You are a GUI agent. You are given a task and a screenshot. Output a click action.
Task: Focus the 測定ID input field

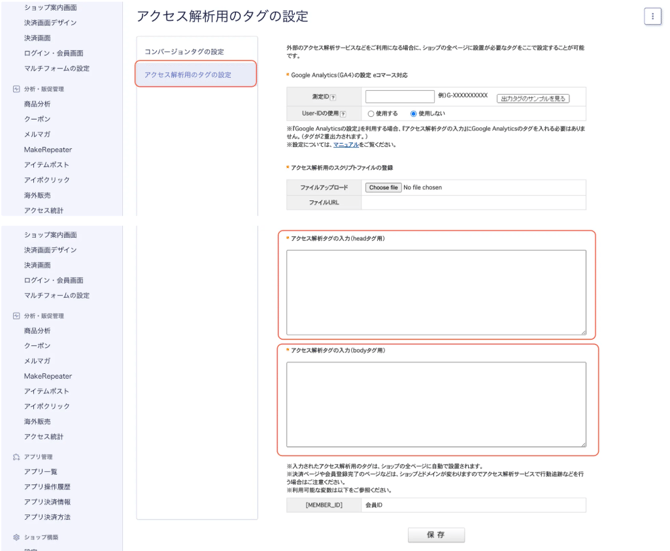tap(400, 96)
